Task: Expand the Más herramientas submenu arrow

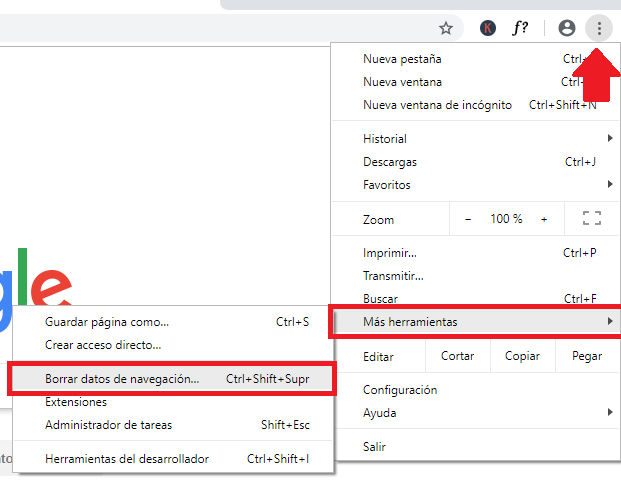Action: pyautogui.click(x=610, y=321)
